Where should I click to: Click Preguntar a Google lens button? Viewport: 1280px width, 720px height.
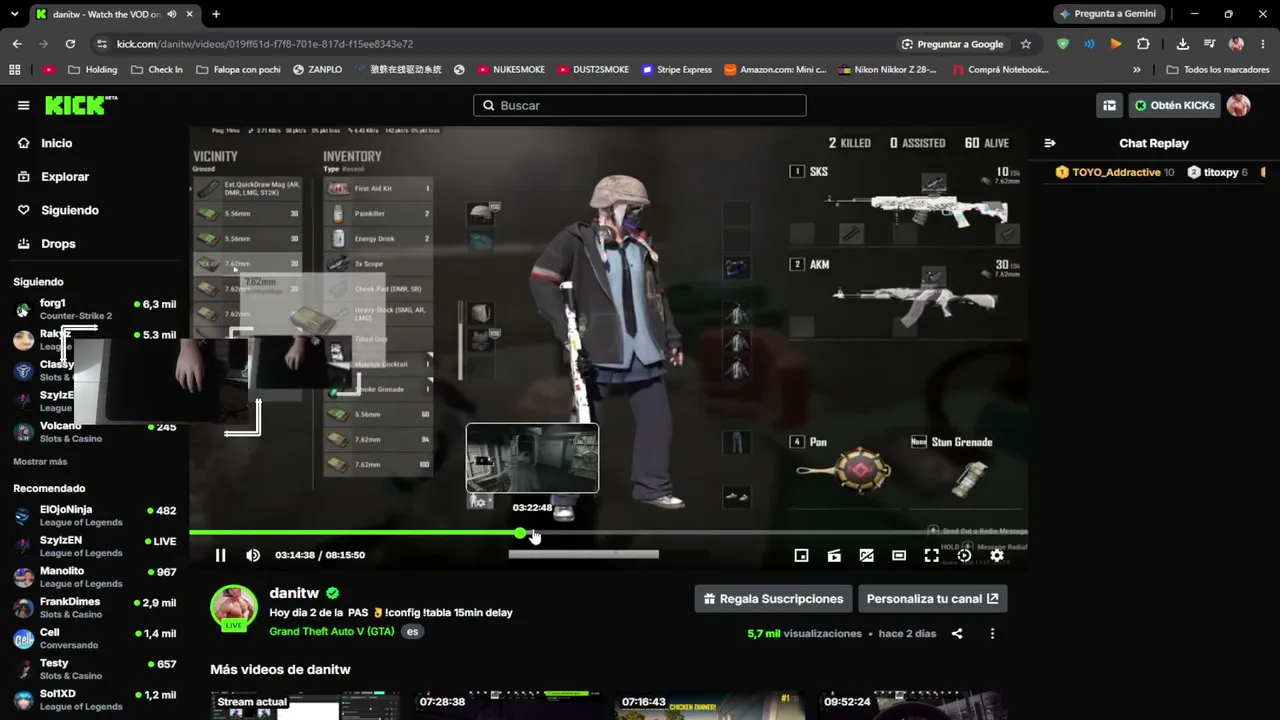(953, 44)
